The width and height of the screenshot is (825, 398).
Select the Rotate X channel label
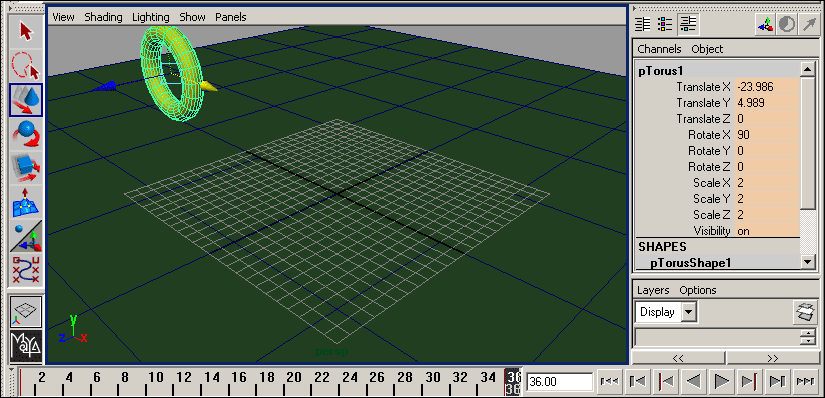point(709,135)
